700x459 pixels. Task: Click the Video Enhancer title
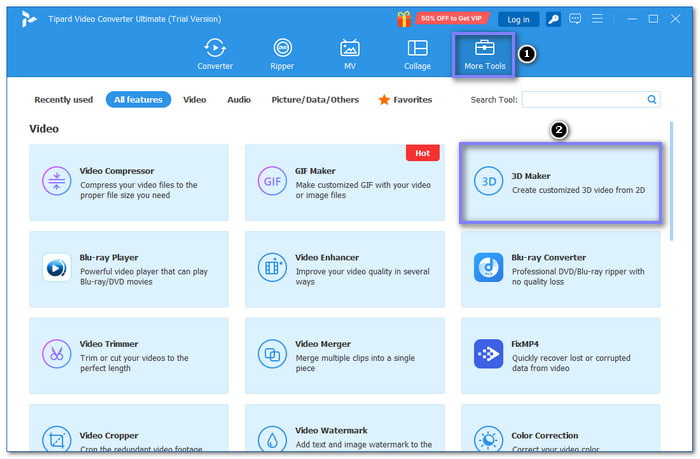point(327,258)
